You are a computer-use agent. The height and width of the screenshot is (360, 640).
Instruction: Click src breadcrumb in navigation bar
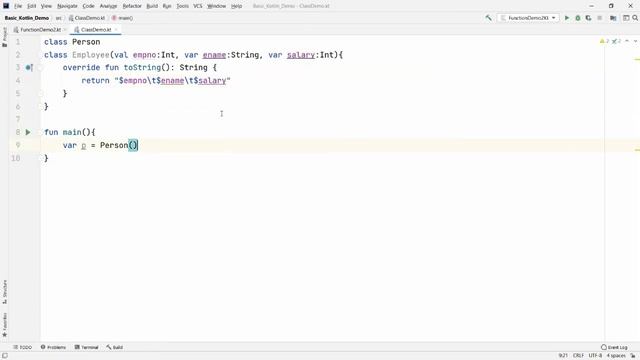[58, 18]
